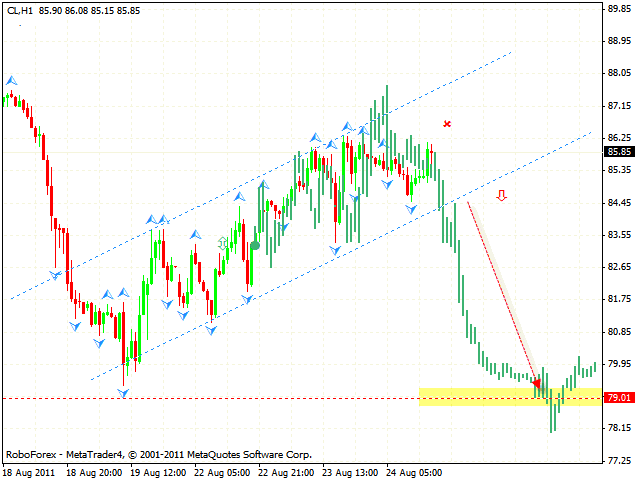Click the red 79.01 price level label
This screenshot has width=640, height=480.
coord(617,398)
